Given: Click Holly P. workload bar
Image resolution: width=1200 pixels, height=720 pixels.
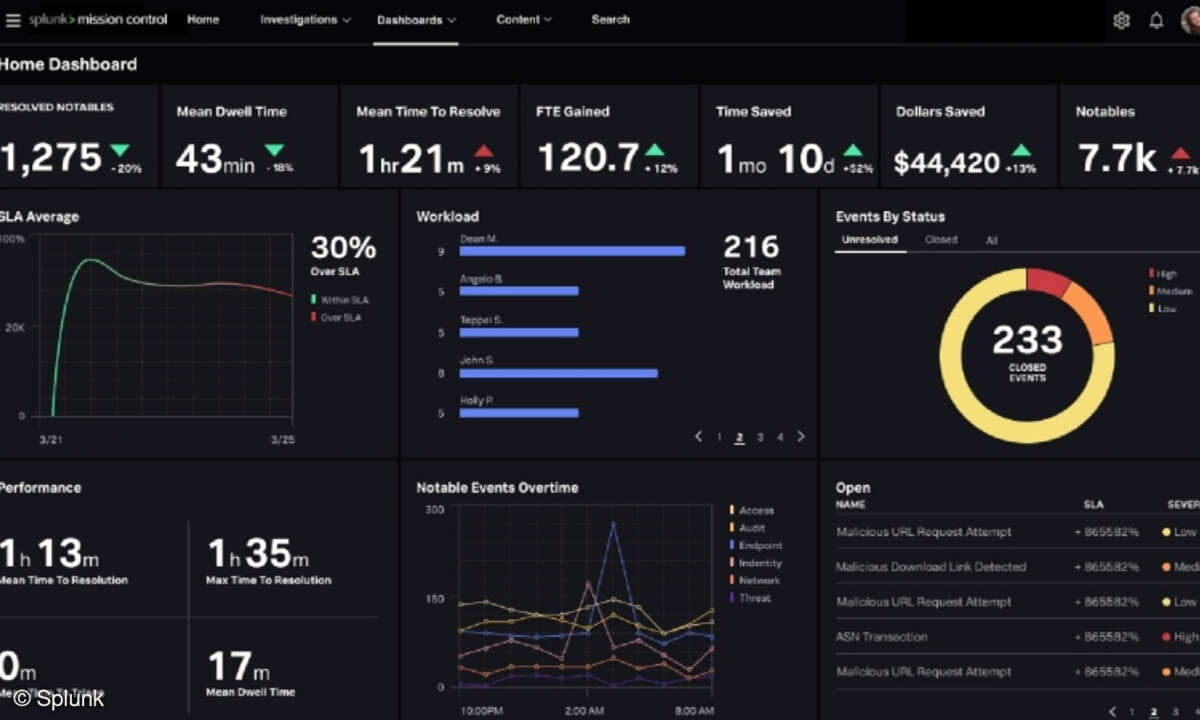Looking at the screenshot, I should tap(519, 412).
